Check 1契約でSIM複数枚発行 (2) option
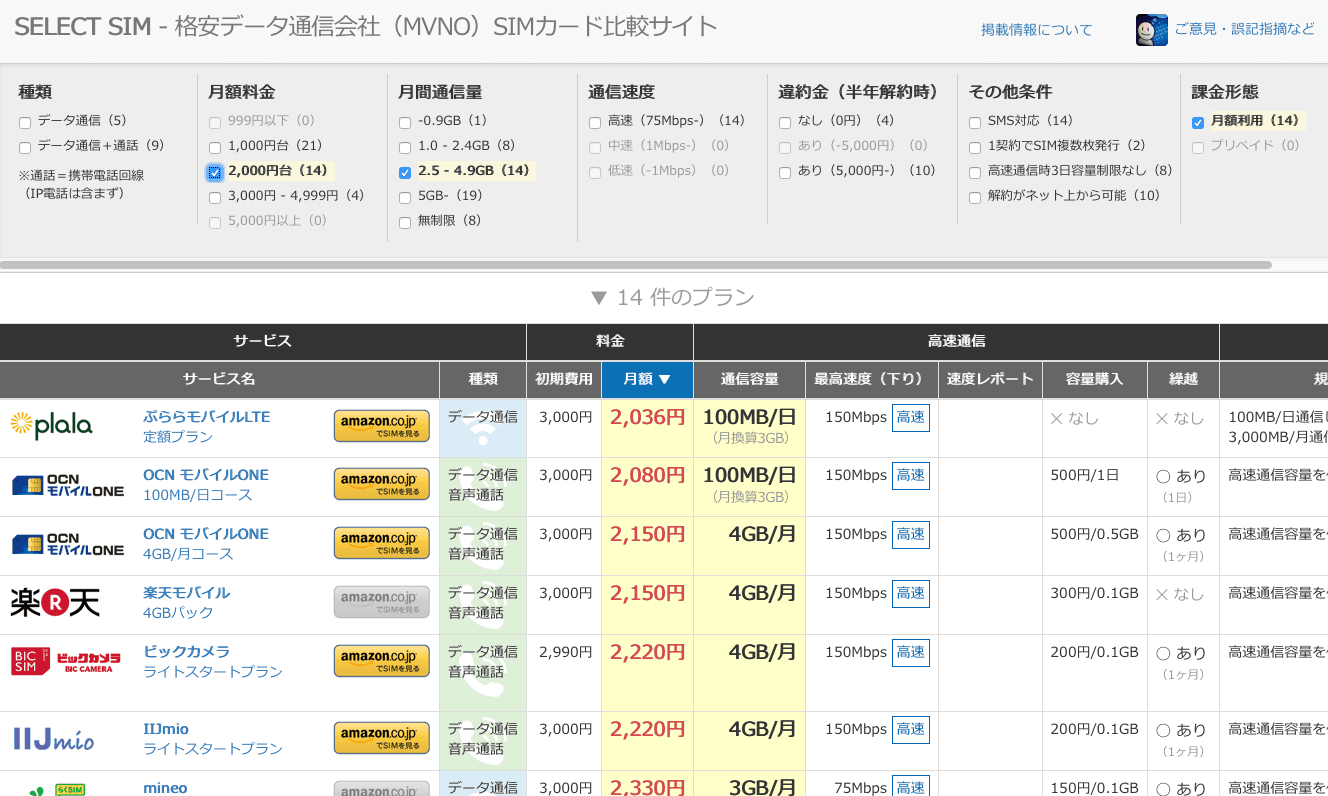 point(975,147)
